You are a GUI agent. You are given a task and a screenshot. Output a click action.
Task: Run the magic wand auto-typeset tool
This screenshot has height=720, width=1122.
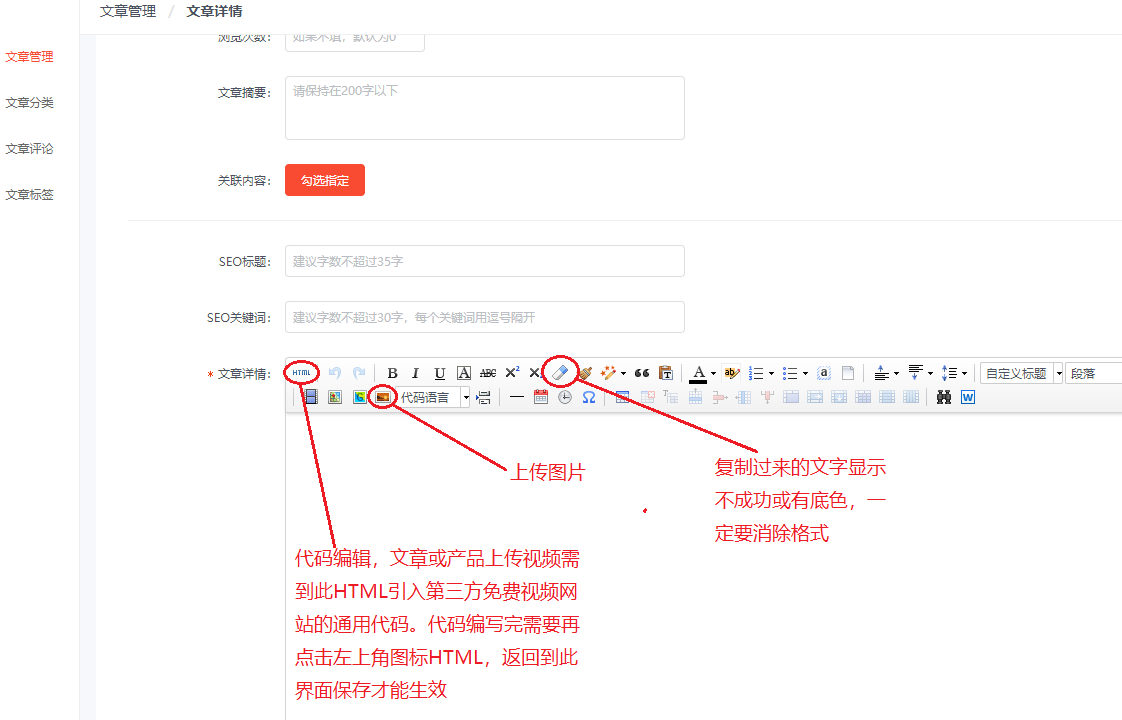[x=608, y=373]
